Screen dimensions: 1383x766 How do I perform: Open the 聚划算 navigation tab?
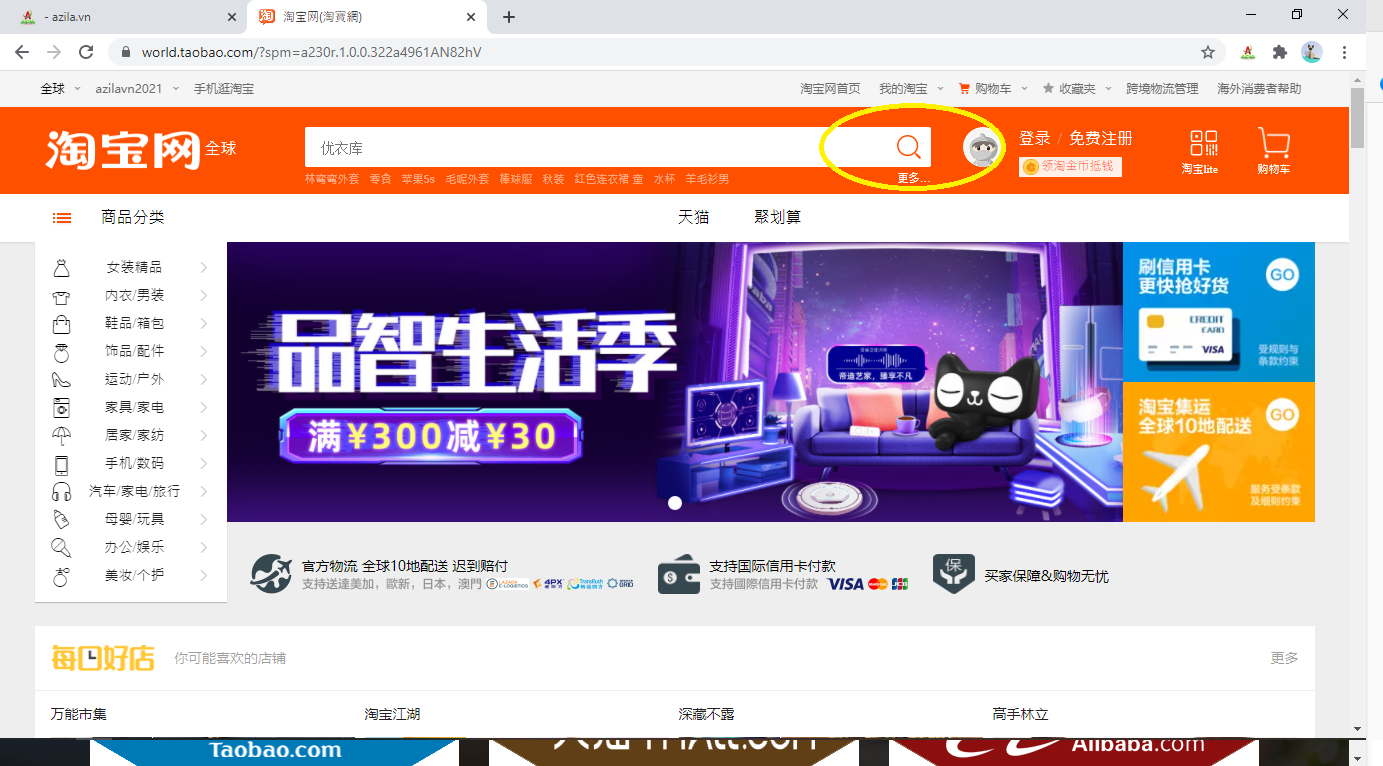[x=777, y=217]
